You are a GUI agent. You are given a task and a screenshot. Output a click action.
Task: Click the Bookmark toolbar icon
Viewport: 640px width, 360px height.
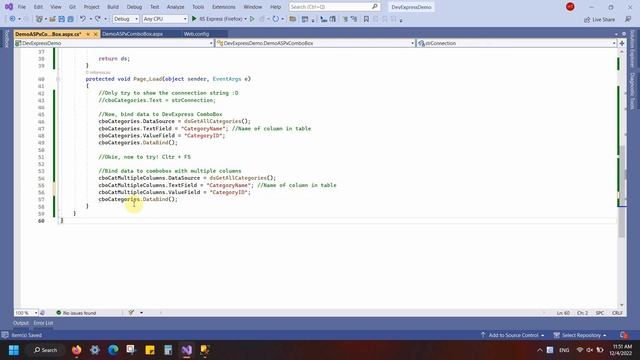point(366,19)
